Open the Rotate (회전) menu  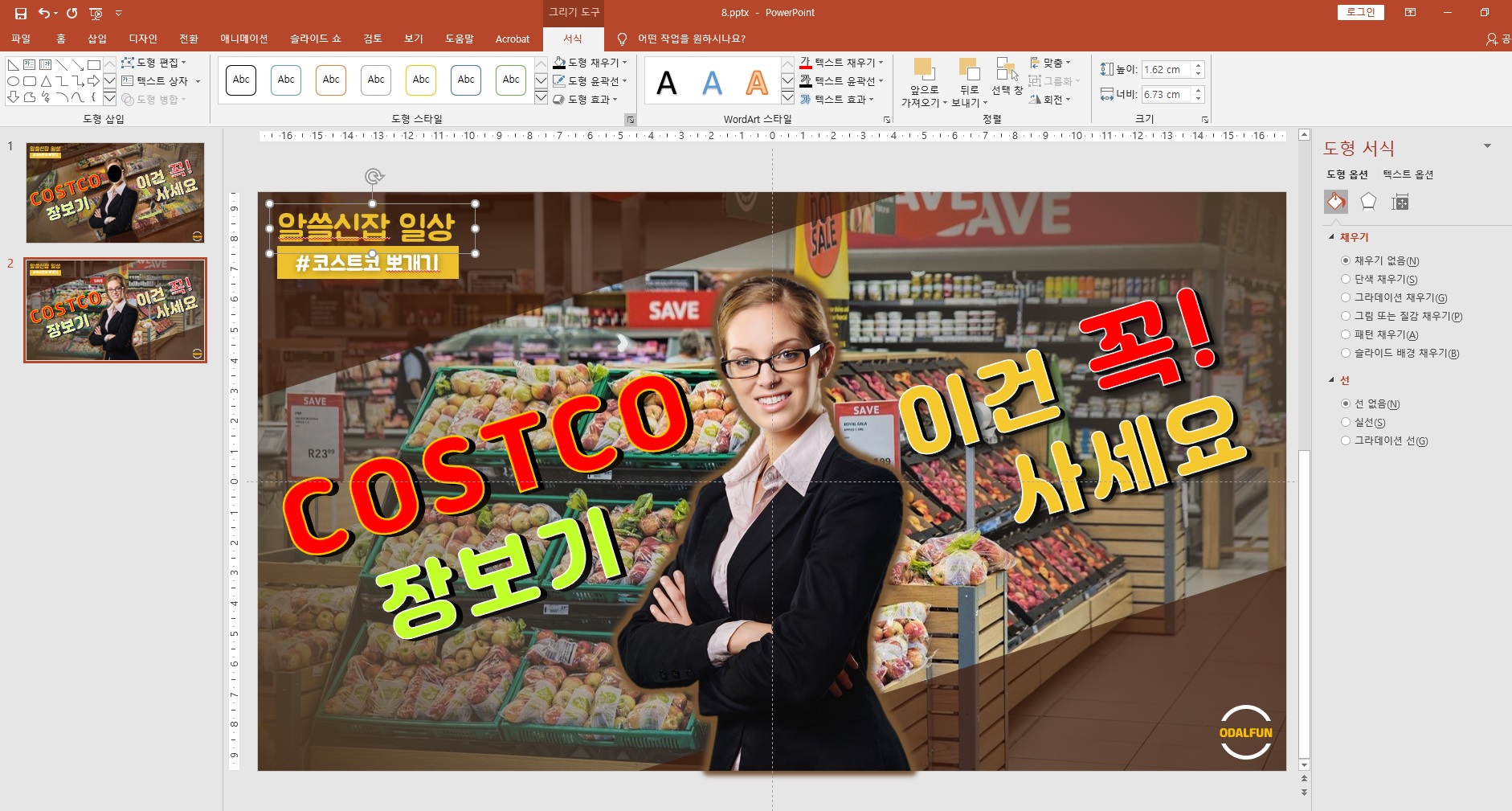(1050, 99)
